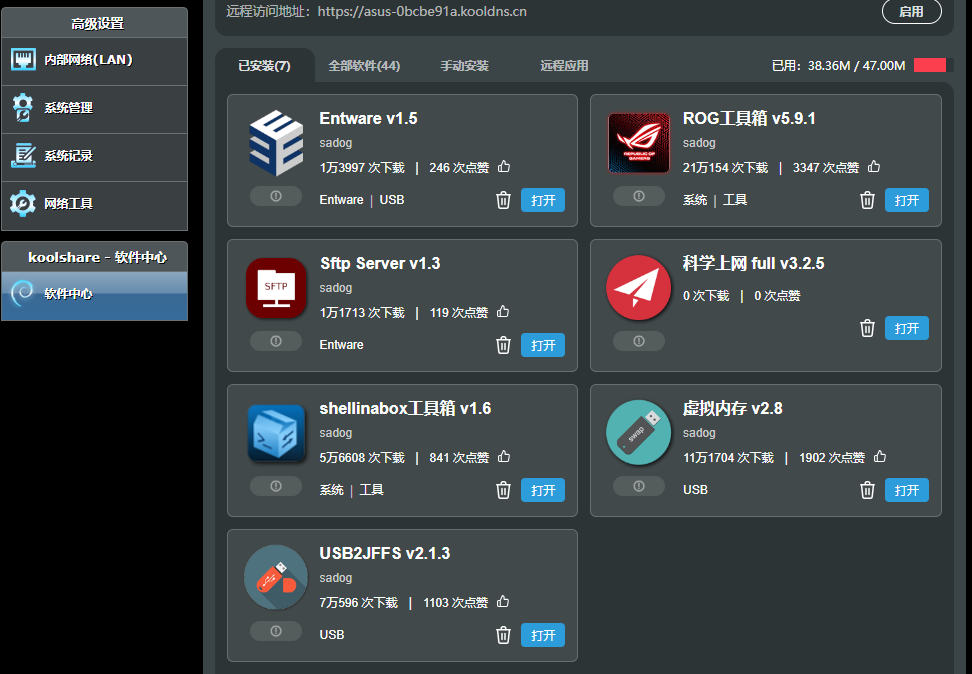Like Entware with thumbs-up icon
972x674 pixels.
tap(504, 166)
